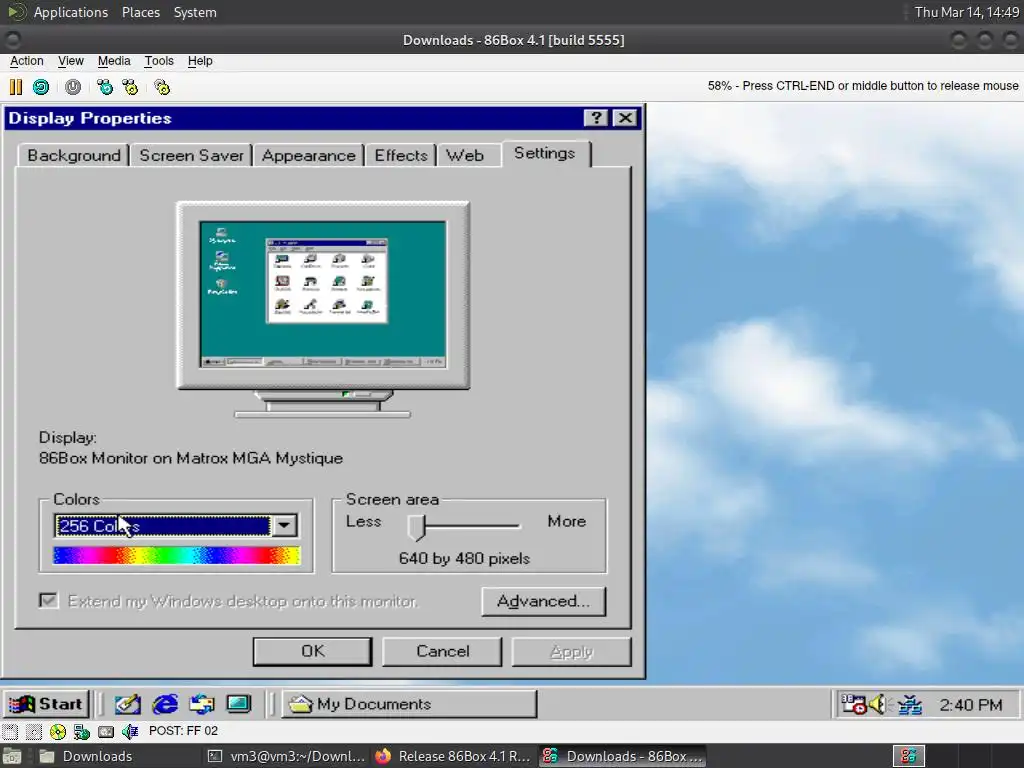
Task: Click the show desktop icon on the host bottom panel
Action: point(12,756)
